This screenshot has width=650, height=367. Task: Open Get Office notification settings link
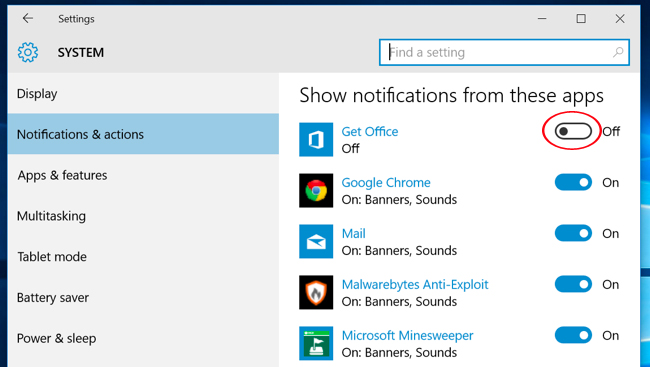(370, 131)
